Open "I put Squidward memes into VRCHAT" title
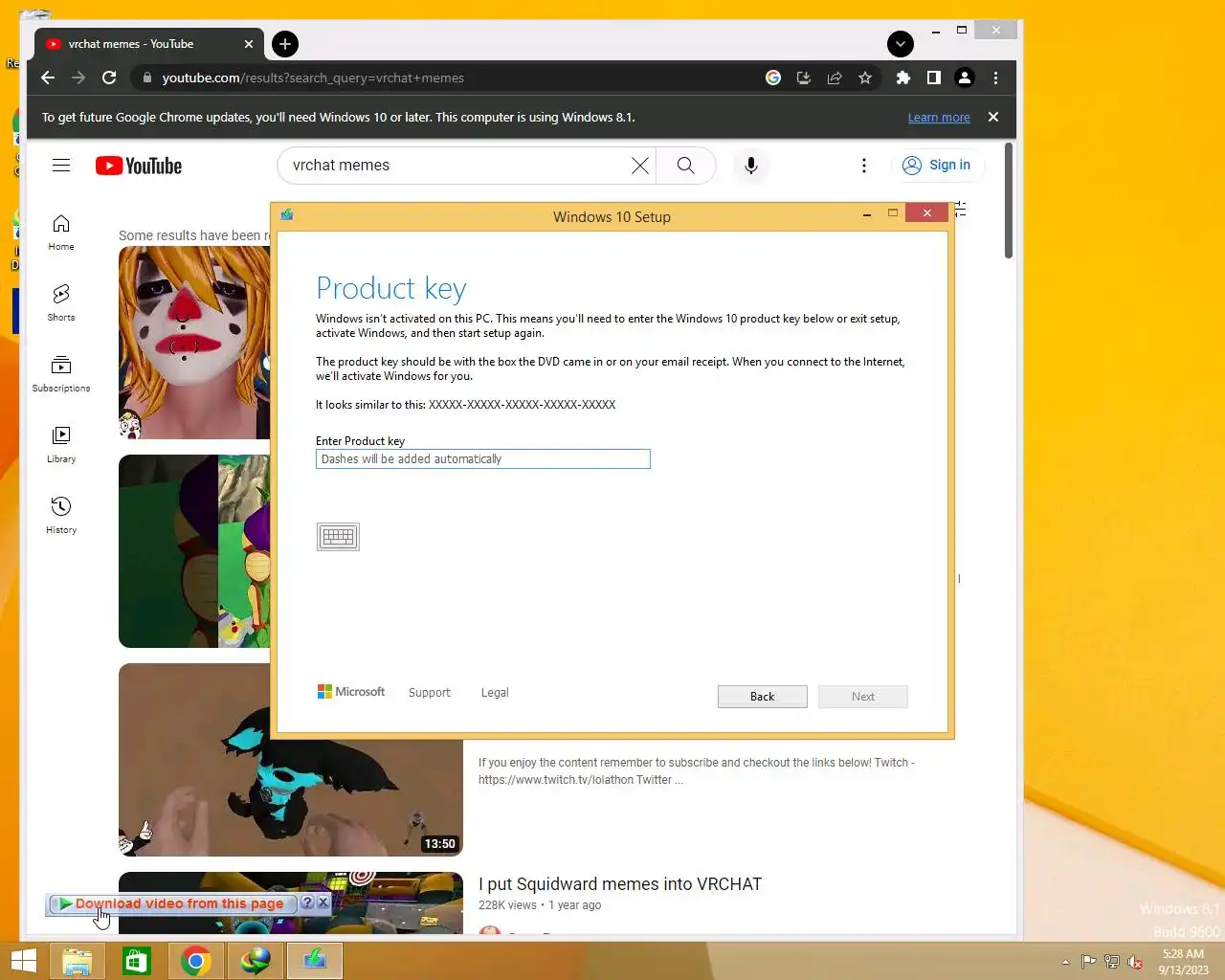 [x=620, y=884]
